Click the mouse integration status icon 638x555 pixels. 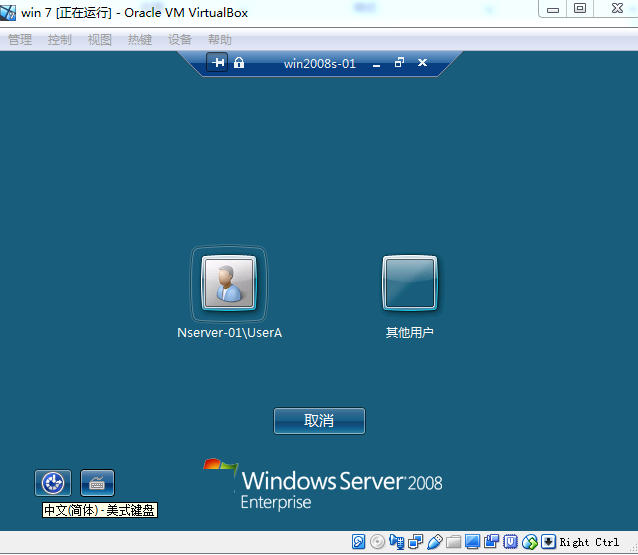point(530,542)
